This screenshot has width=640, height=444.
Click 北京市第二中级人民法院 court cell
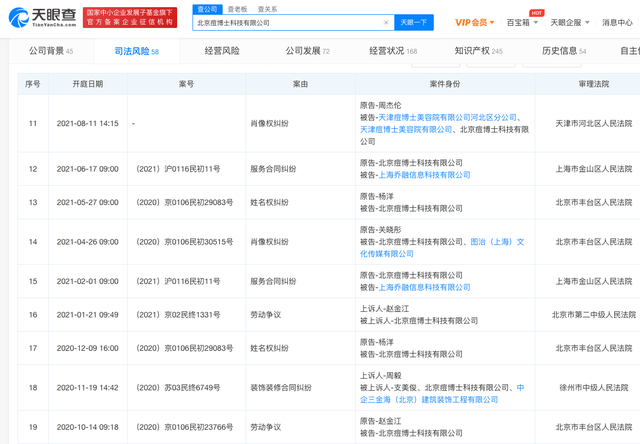(593, 315)
